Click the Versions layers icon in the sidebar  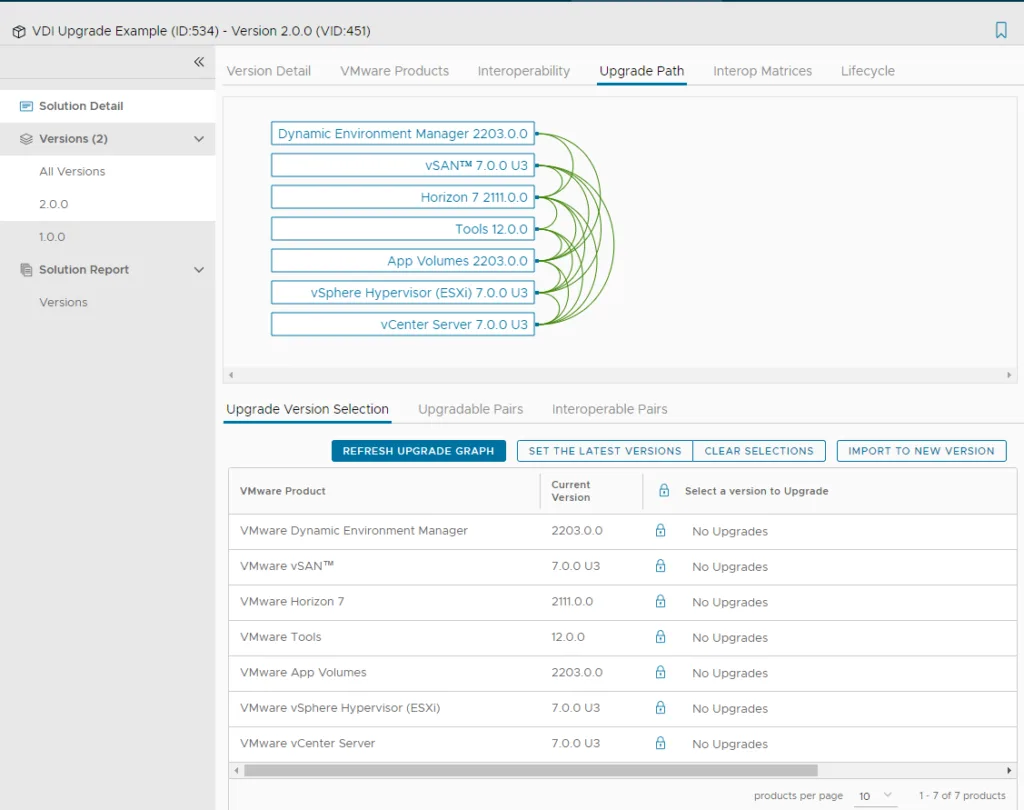(26, 138)
